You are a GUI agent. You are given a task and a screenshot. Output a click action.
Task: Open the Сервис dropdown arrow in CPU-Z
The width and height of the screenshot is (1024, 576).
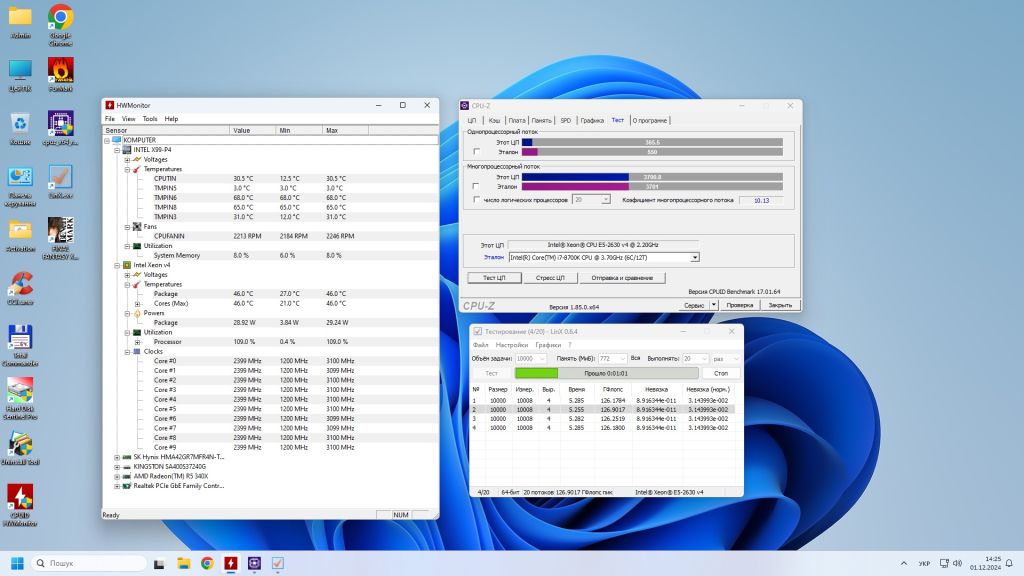(714, 305)
